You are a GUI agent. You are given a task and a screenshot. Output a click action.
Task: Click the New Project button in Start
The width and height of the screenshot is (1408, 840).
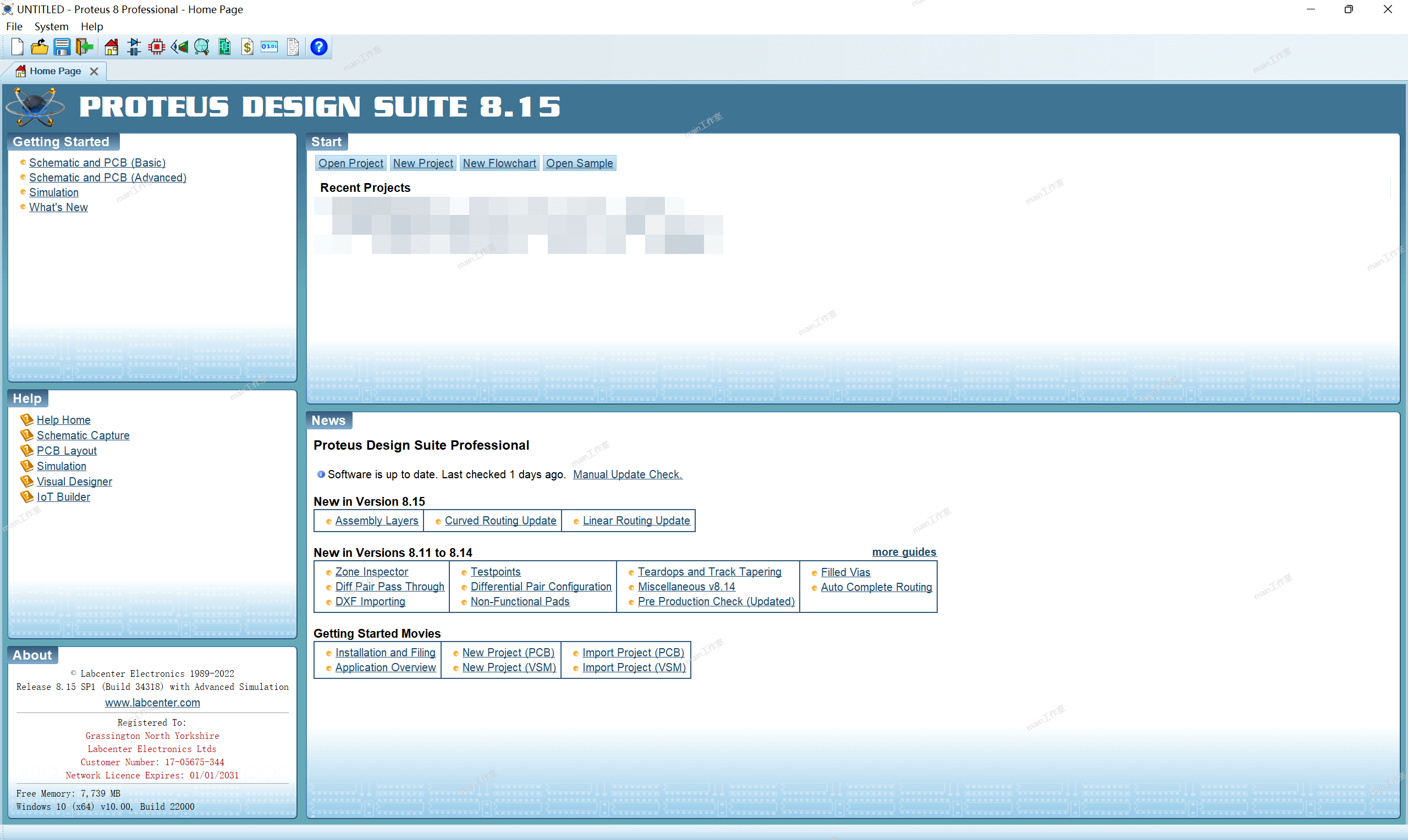tap(423, 163)
